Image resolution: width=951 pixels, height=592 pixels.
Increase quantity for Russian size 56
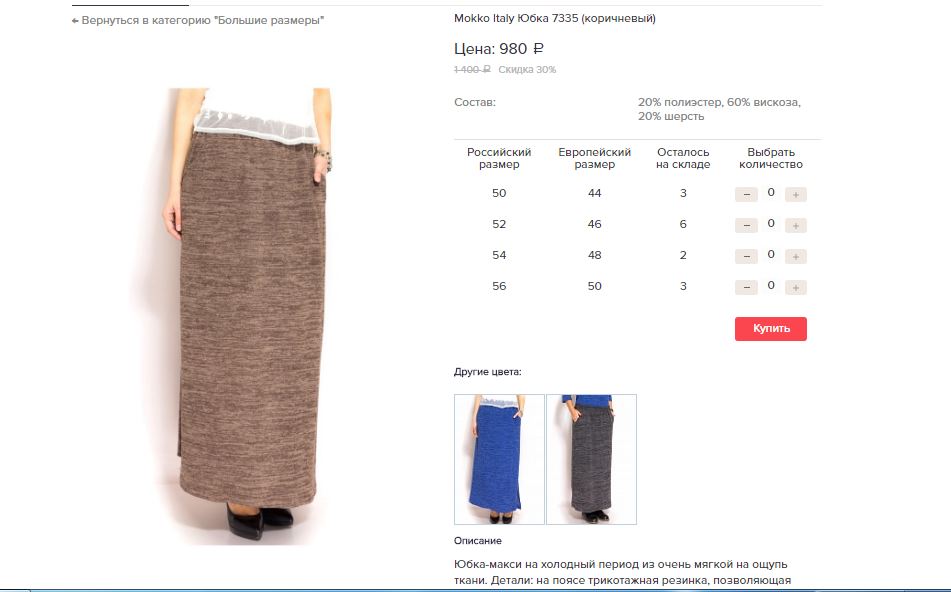(x=796, y=288)
